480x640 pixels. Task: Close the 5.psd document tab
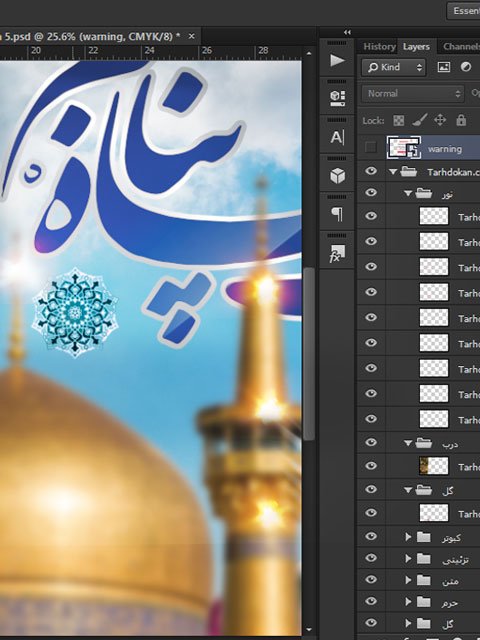(x=191, y=36)
